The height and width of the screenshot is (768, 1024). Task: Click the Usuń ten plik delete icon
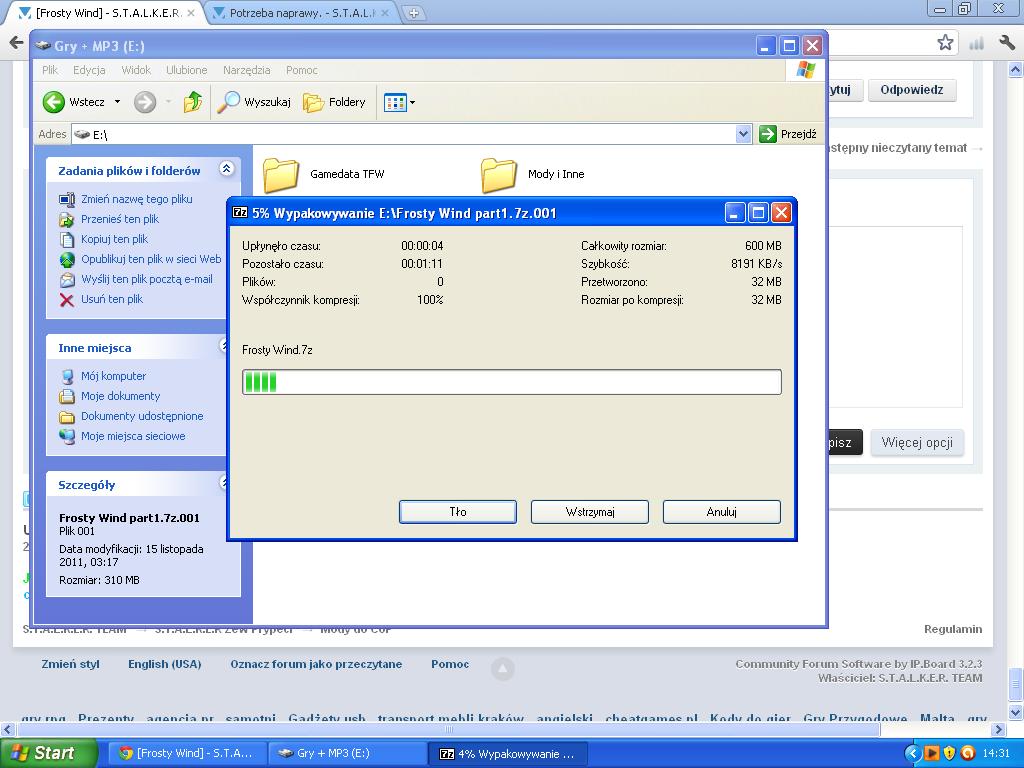tap(67, 299)
